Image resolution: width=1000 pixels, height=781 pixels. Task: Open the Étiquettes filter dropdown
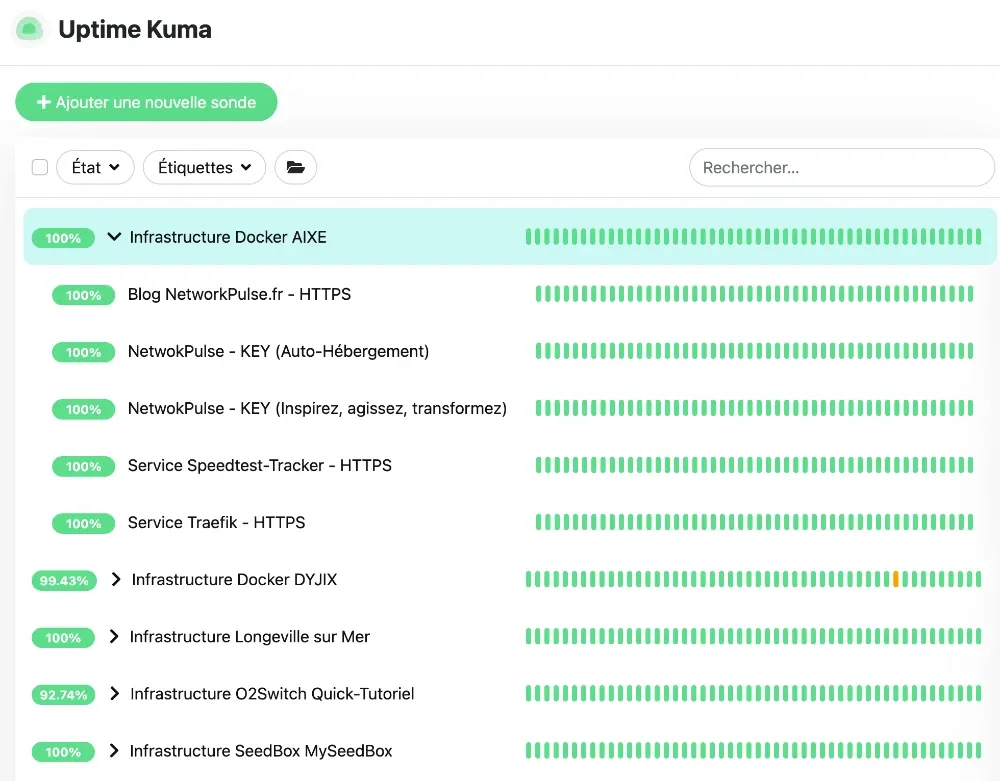204,167
